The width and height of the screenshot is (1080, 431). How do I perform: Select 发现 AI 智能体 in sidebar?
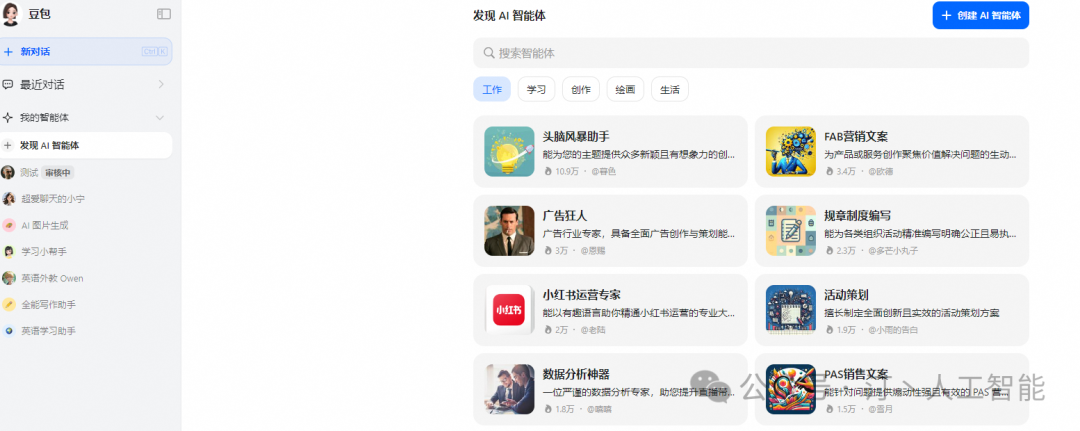(x=86, y=145)
